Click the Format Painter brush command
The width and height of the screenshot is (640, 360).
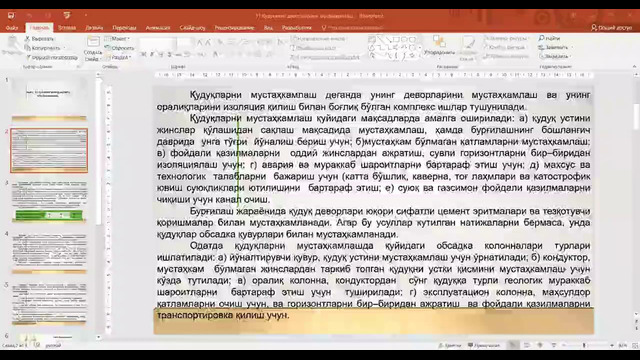[51, 58]
